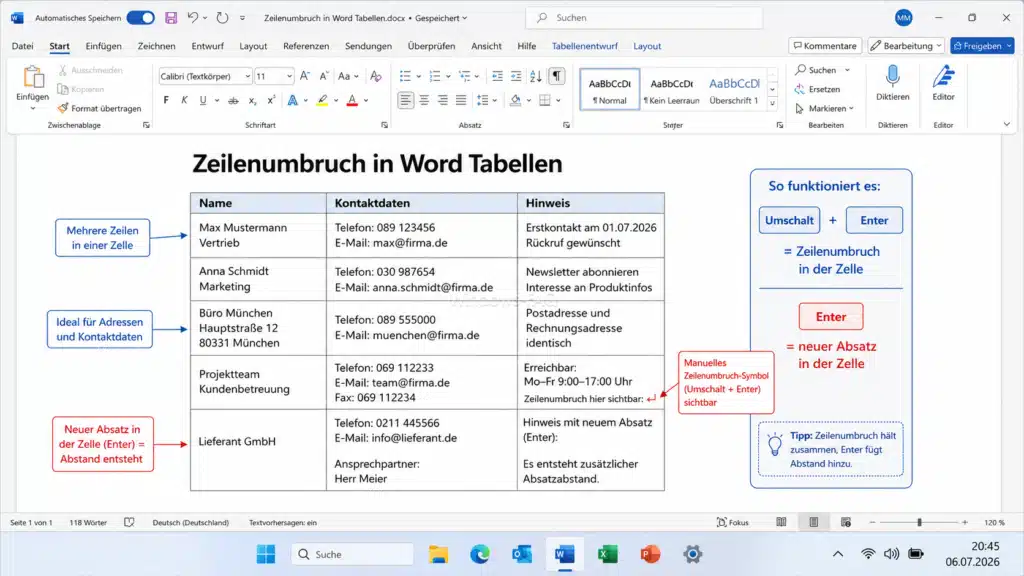The width and height of the screenshot is (1024, 576).
Task: Open Excel from the taskbar
Action: pyautogui.click(x=607, y=554)
